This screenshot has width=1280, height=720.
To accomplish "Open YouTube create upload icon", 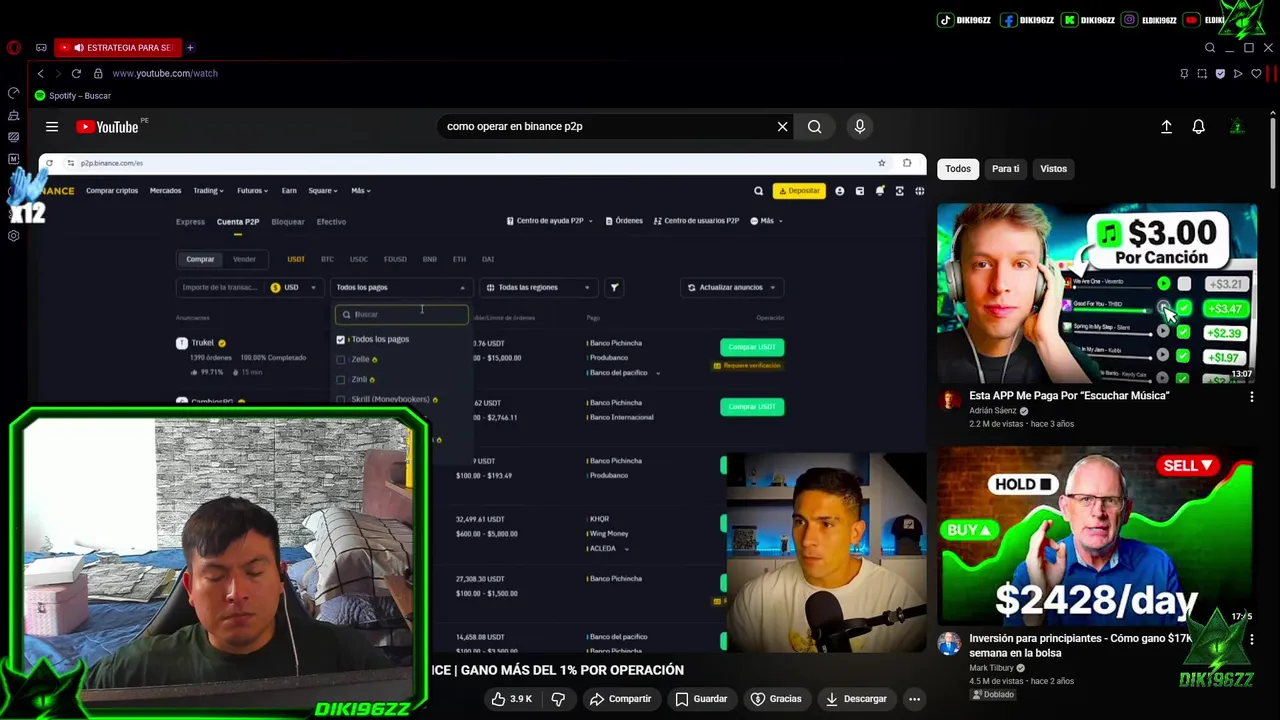I will click(1166, 126).
